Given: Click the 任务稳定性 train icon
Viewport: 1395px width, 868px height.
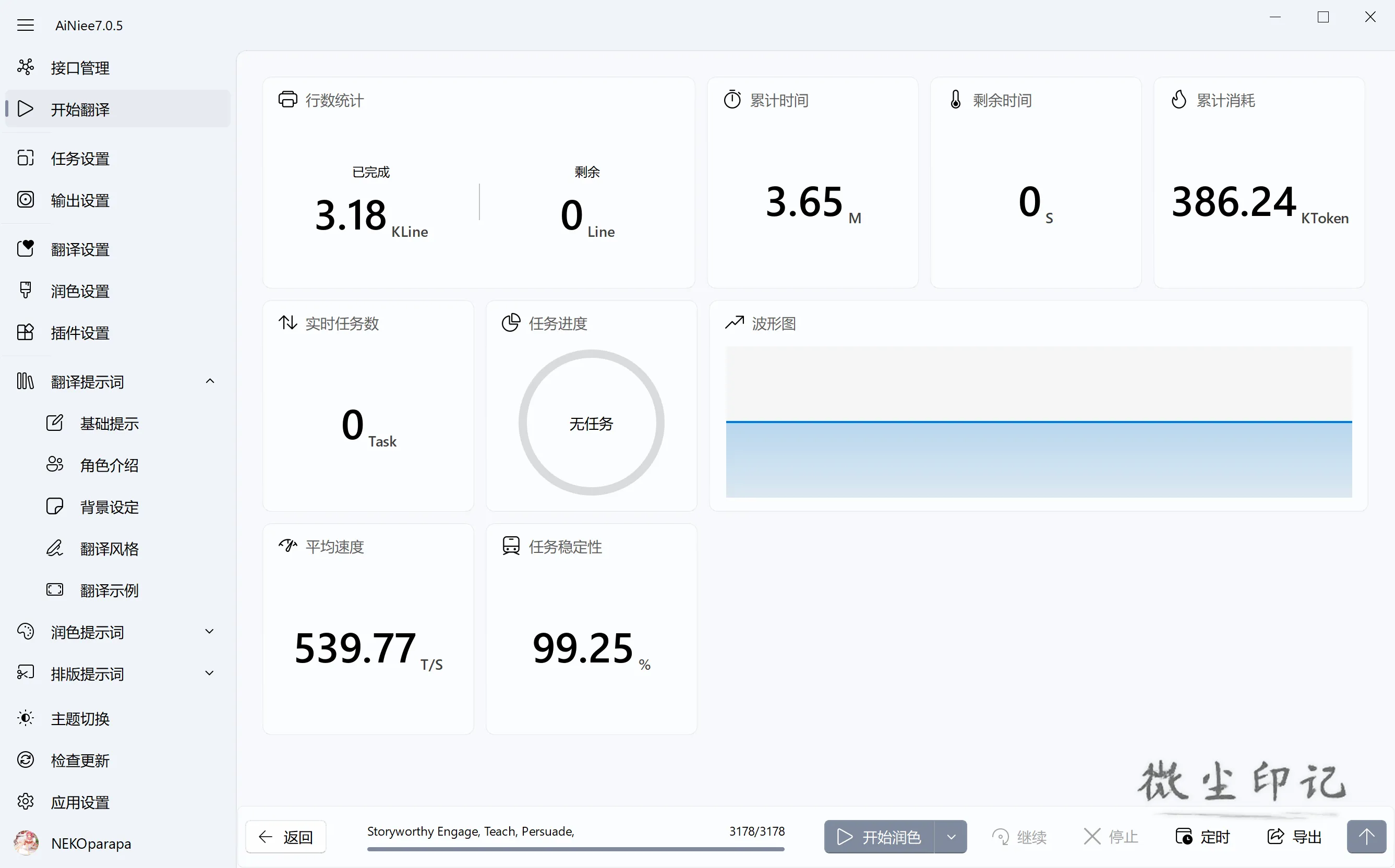Looking at the screenshot, I should (511, 546).
